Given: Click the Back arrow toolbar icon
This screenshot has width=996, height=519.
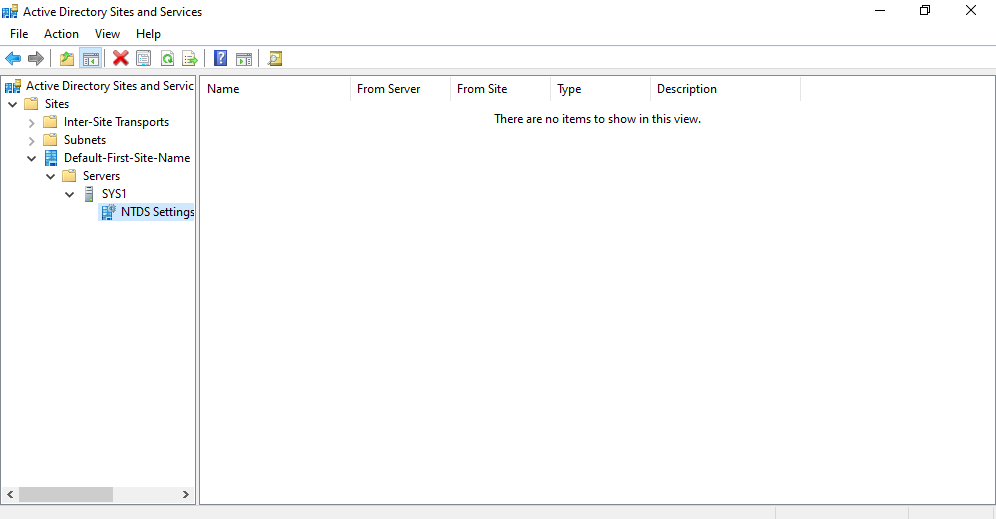Looking at the screenshot, I should tap(13, 59).
